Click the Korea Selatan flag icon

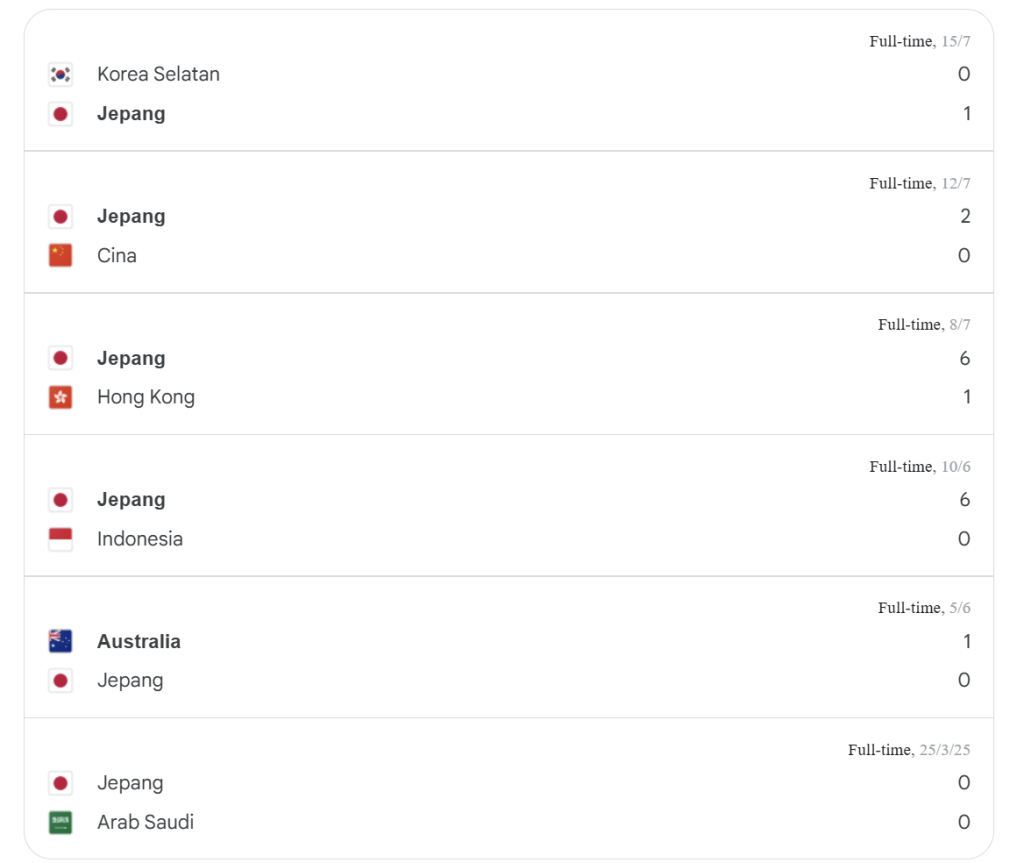[x=61, y=74]
